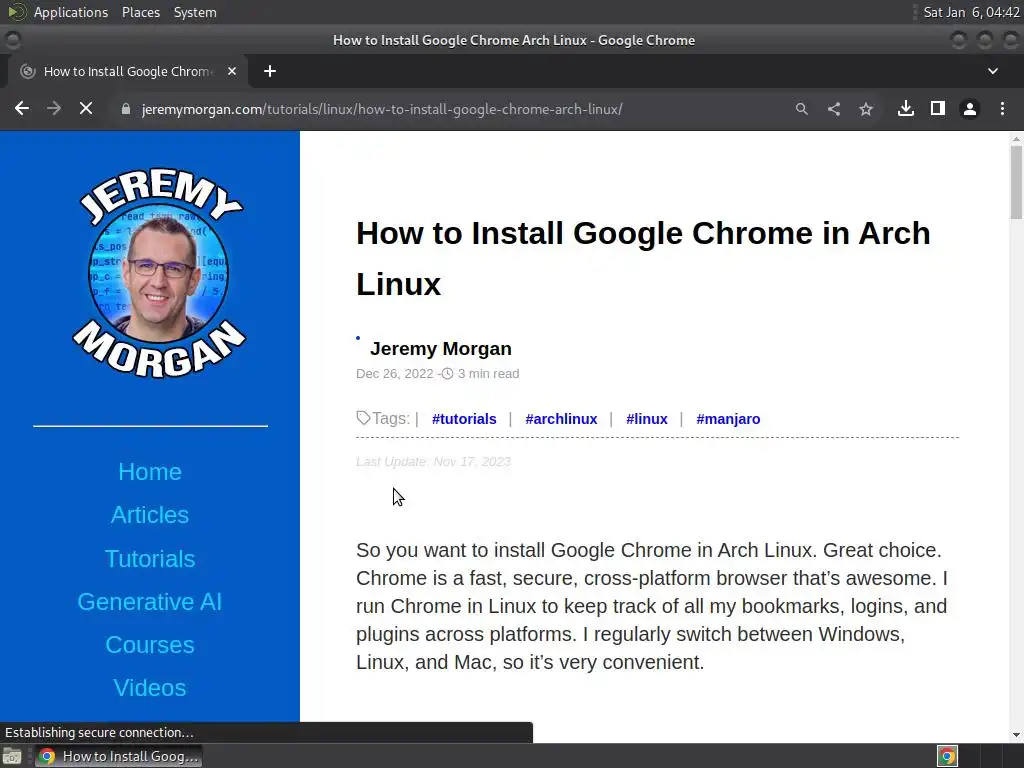Screen dimensions: 1024x768
Task: Click the tag icon beside Tags label
Action: coord(363,417)
